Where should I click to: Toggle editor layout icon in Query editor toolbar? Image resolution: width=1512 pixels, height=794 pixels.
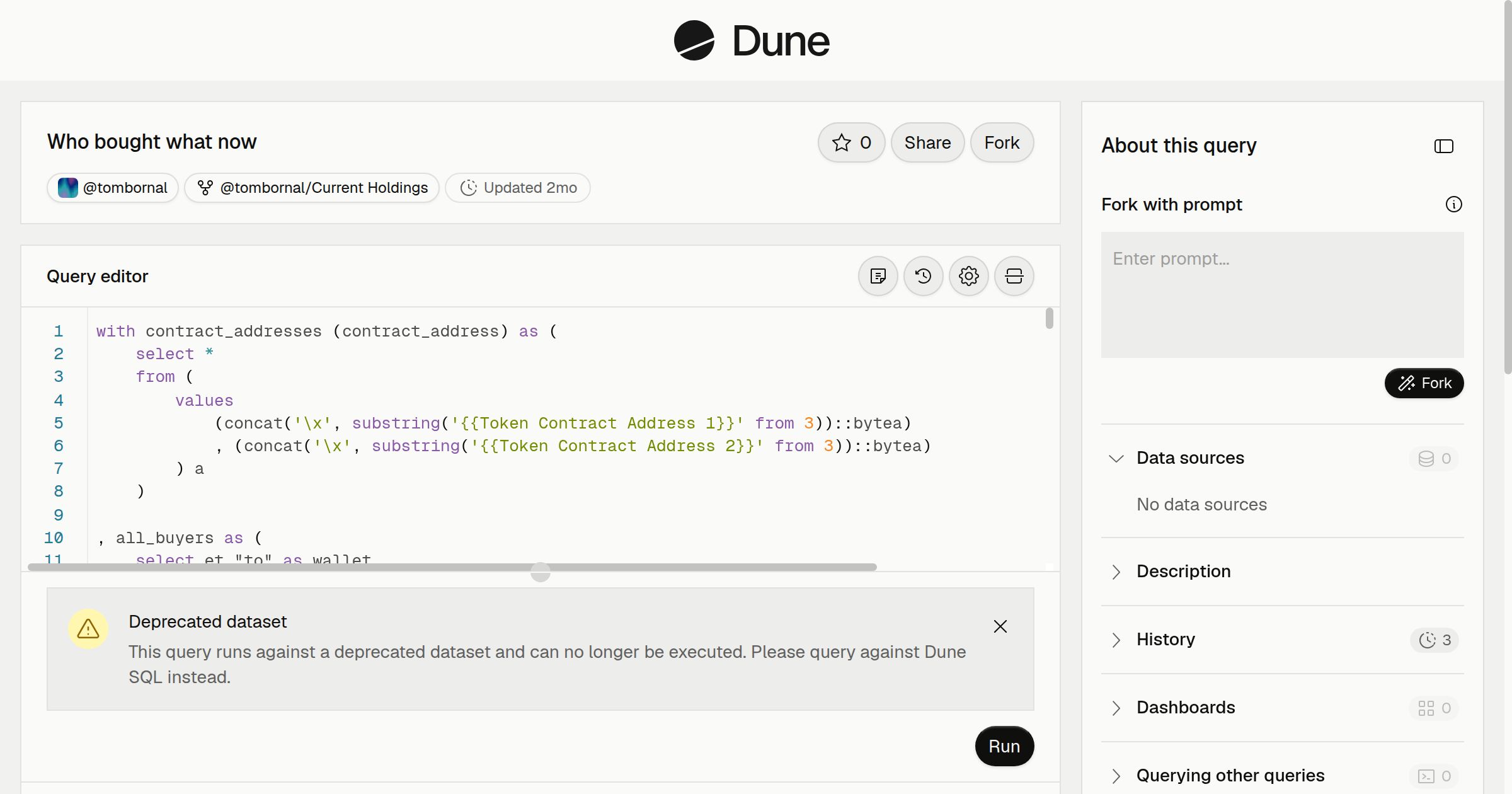pos(1014,276)
